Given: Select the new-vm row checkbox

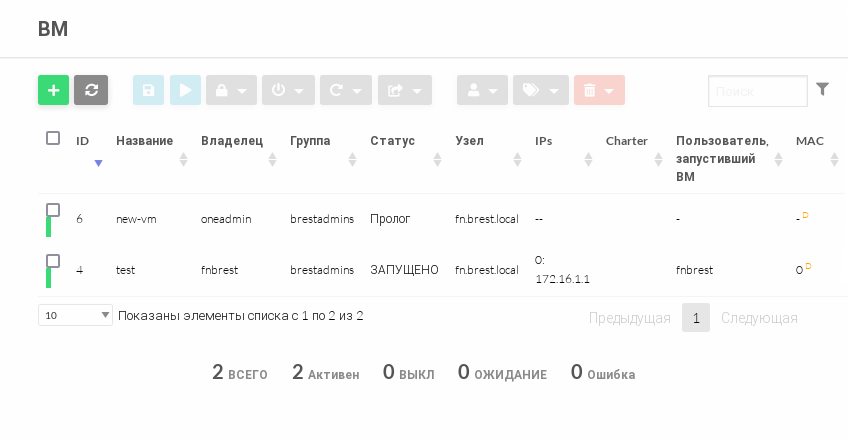Looking at the screenshot, I should coord(53,210).
